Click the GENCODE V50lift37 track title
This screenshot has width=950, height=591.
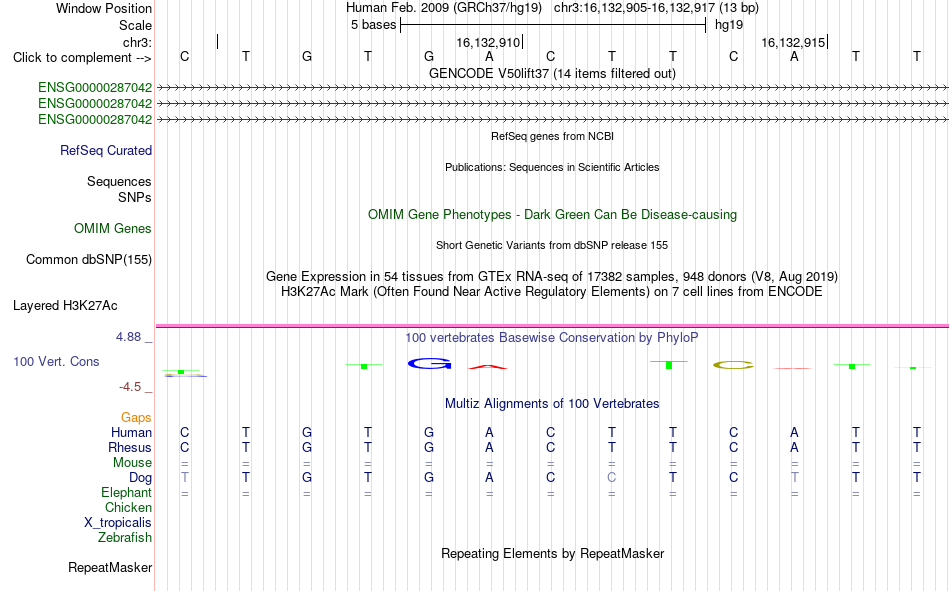(552, 73)
